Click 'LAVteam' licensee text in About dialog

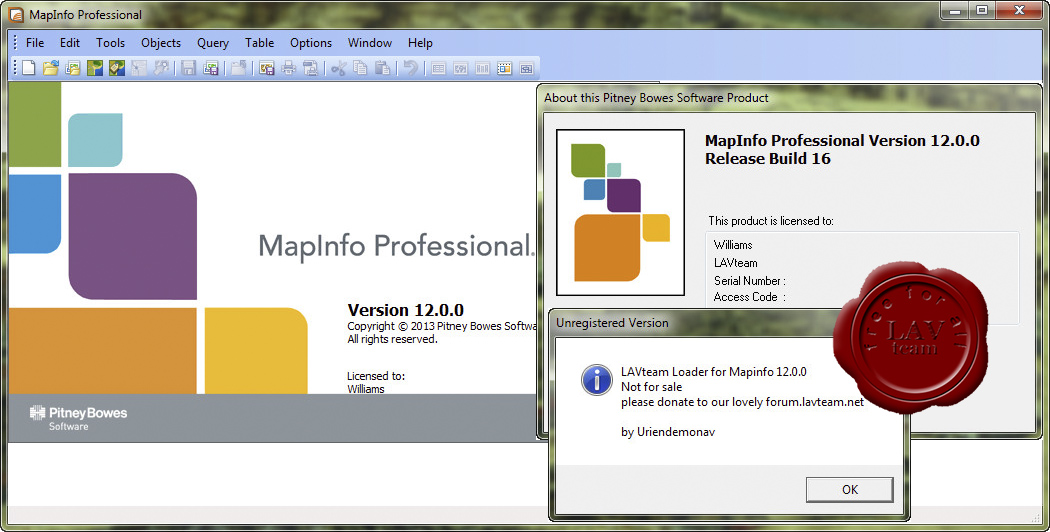pyautogui.click(x=735, y=263)
